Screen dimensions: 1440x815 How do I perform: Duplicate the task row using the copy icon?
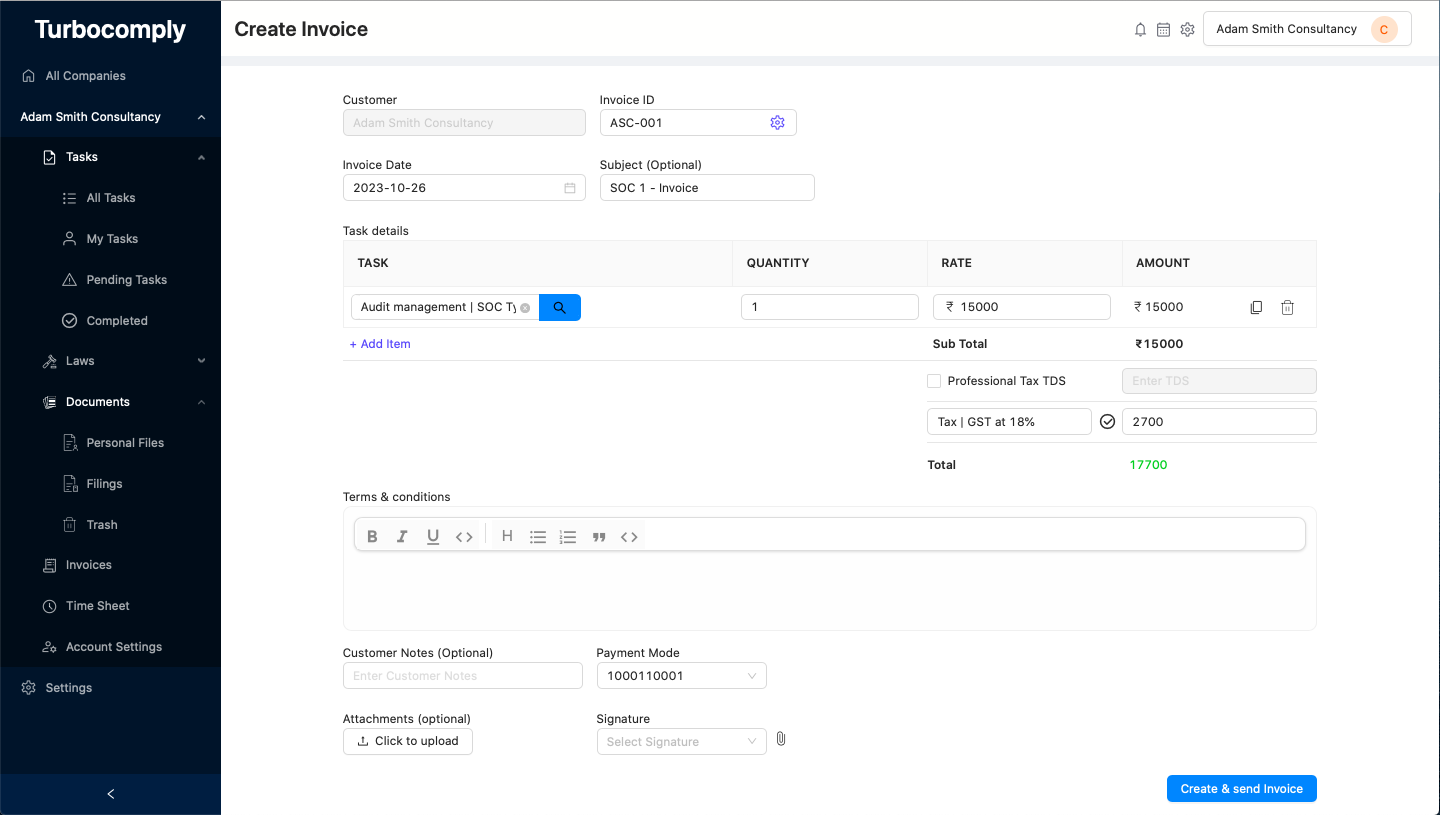[x=1256, y=307]
